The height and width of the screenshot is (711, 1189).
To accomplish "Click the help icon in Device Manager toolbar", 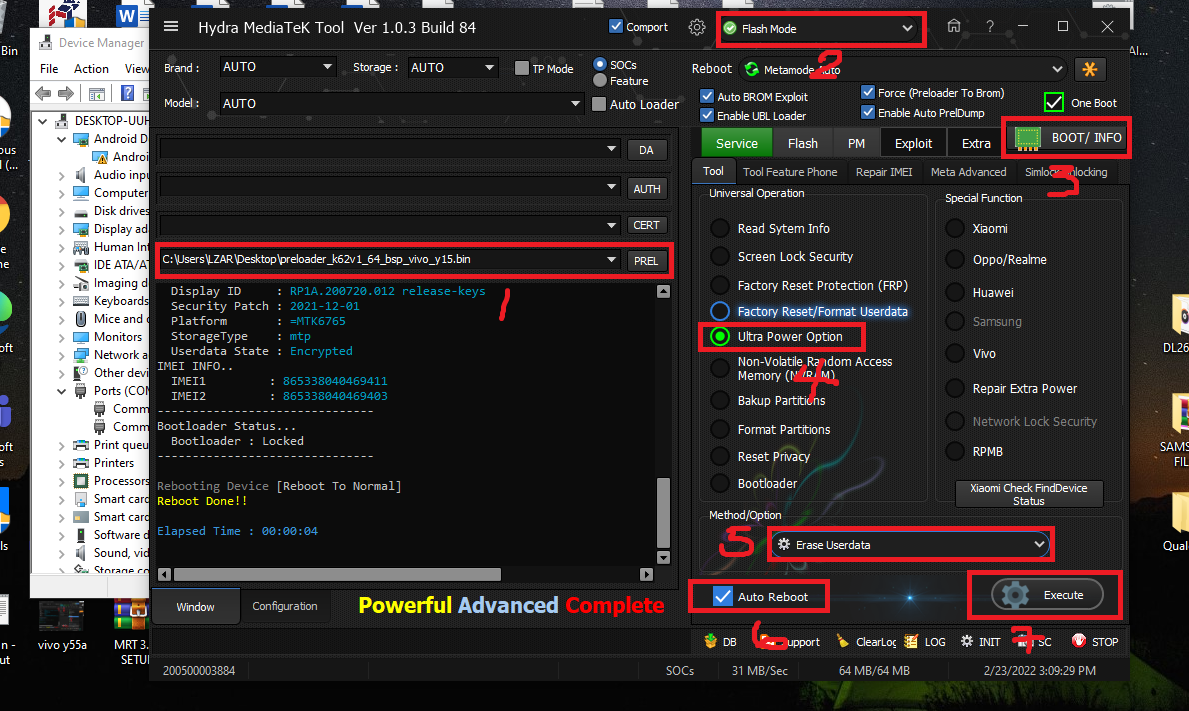I will click(x=127, y=93).
